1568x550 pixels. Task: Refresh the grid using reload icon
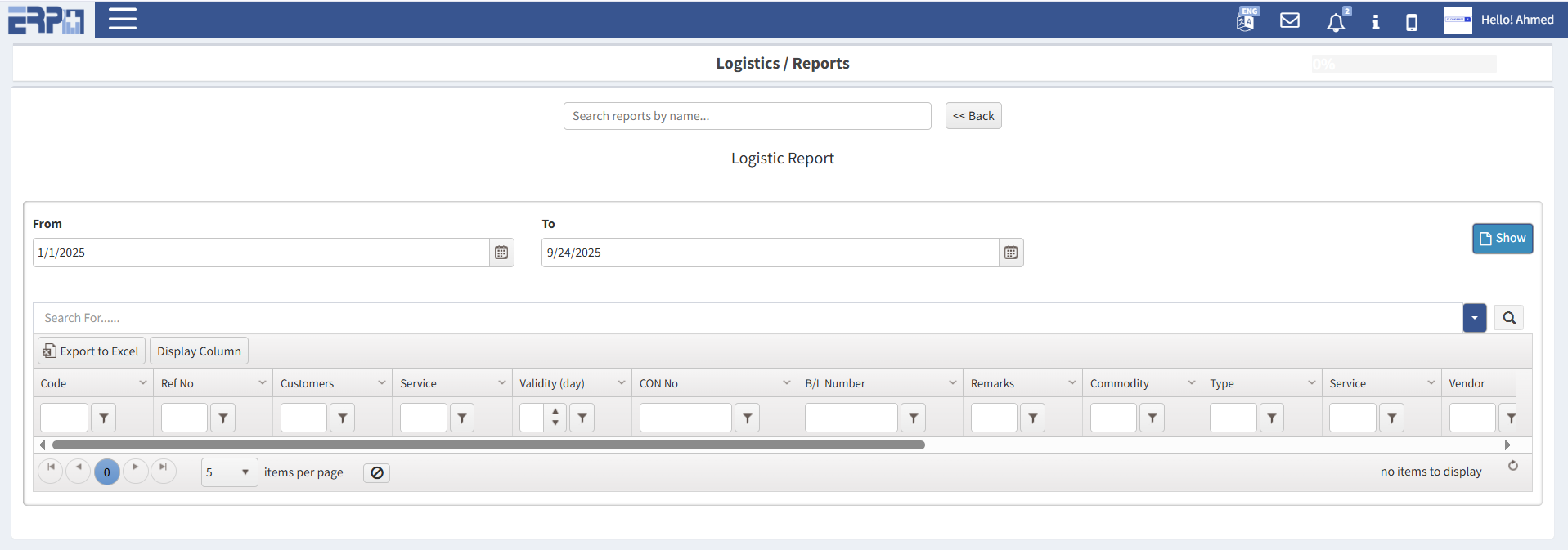coord(1513,466)
